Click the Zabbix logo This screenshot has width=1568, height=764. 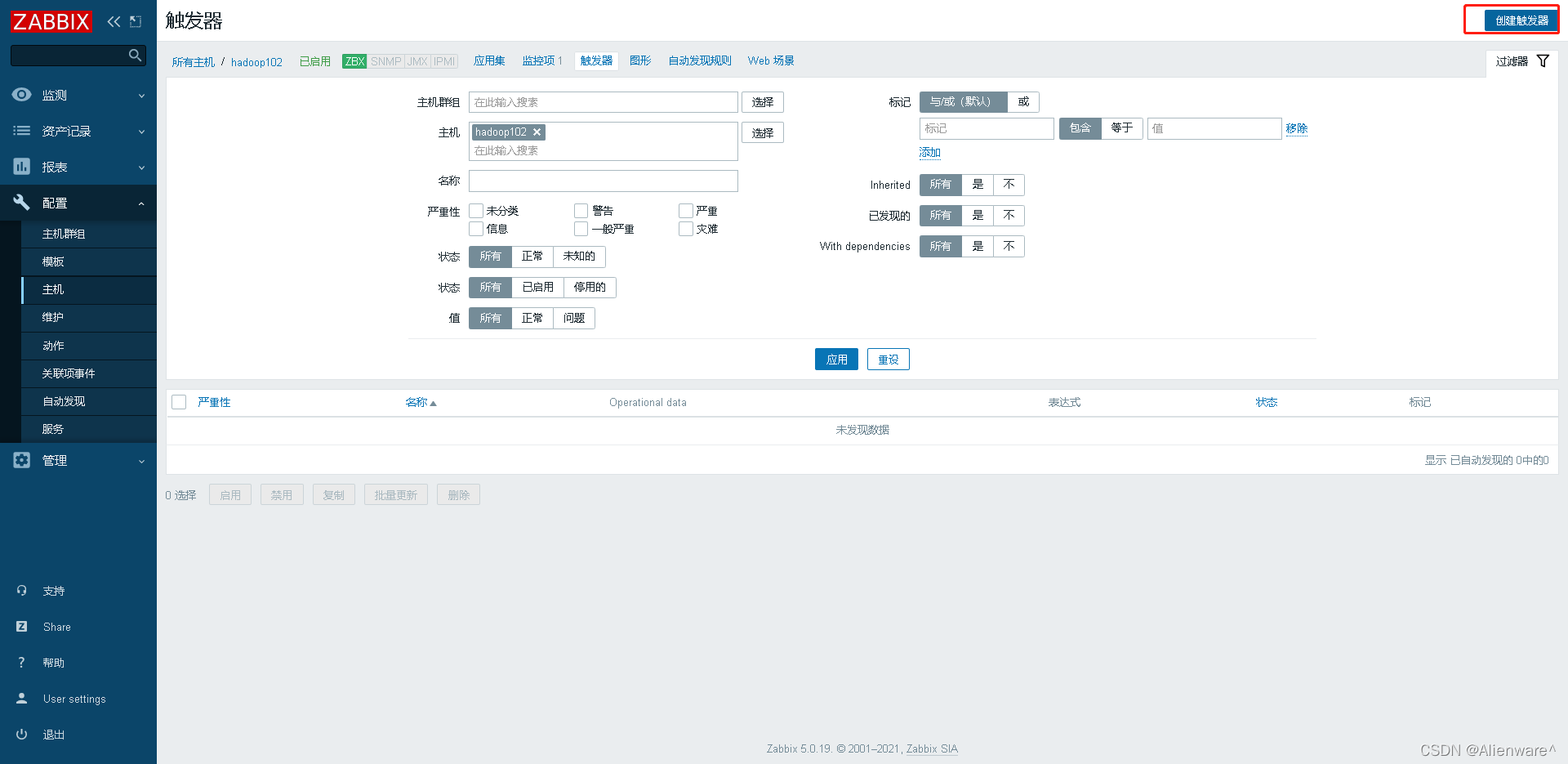tap(51, 21)
